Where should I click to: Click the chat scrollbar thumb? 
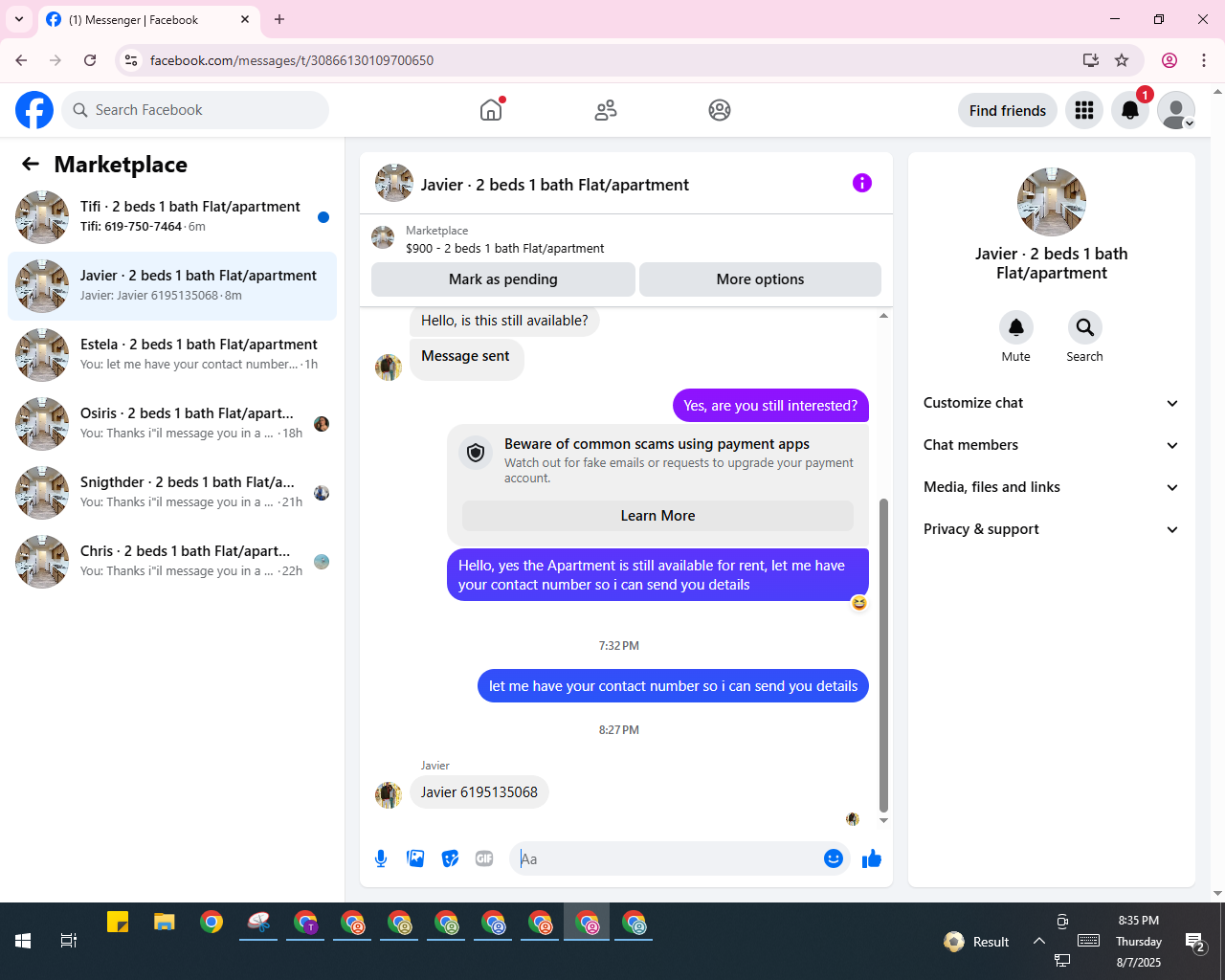click(x=883, y=656)
